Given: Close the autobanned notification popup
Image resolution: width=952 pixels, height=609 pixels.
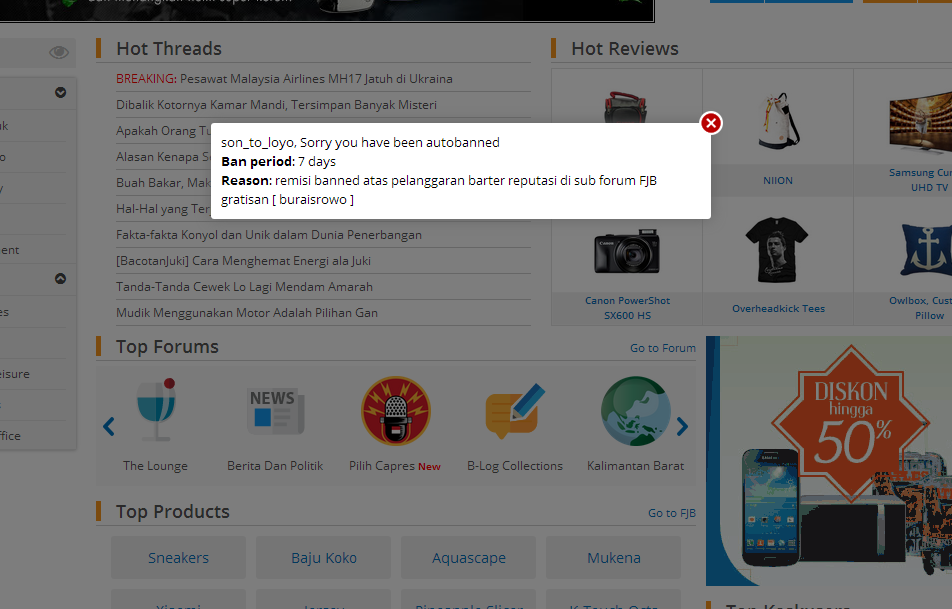Looking at the screenshot, I should click(711, 123).
